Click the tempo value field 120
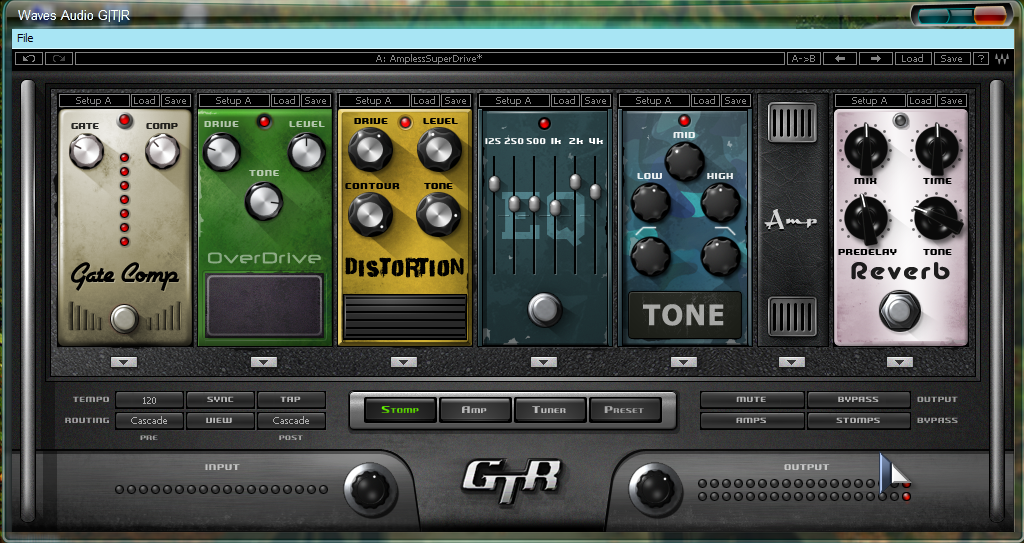This screenshot has height=543, width=1024. tap(149, 400)
